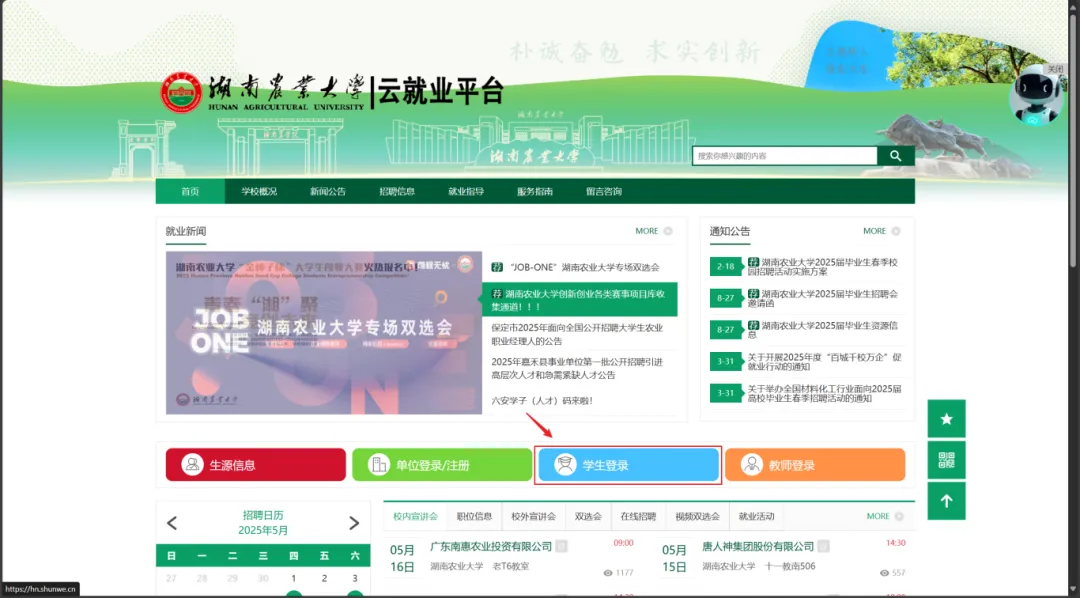Open 留言咨询 navigation item

point(603,192)
